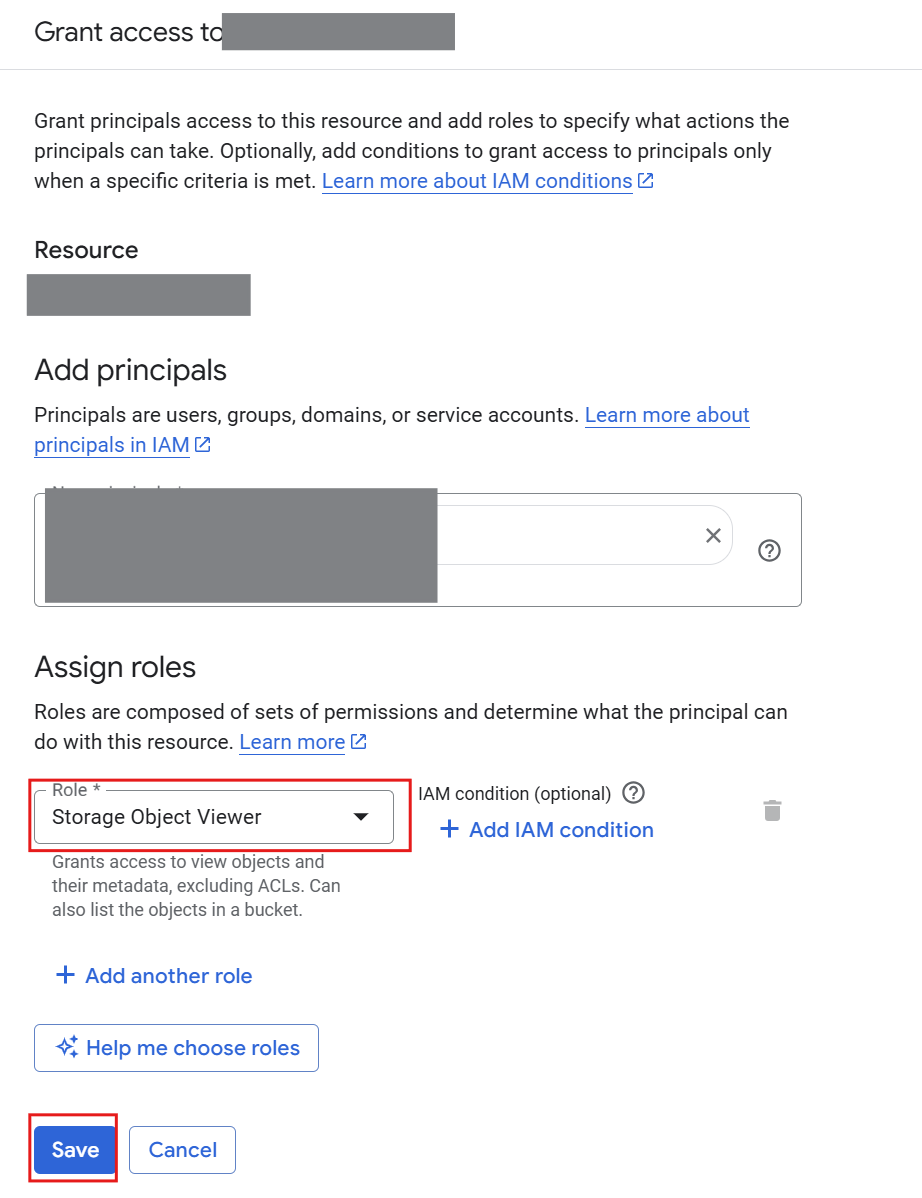Click the sparkle icon on Help me choose roles
922x1198 pixels.
(67, 1047)
